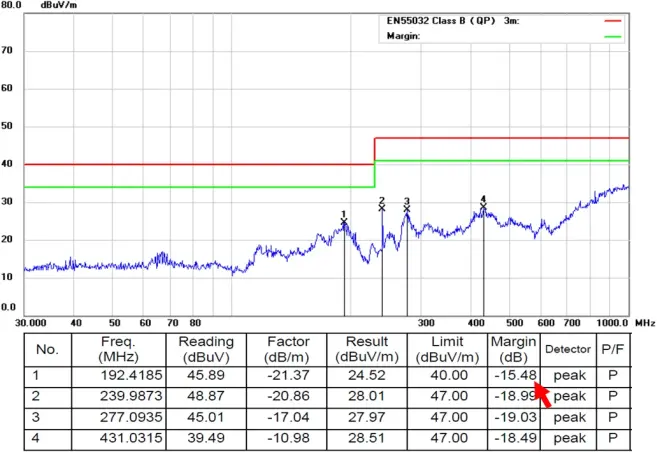Select peak marker 2 on the graph

pyautogui.click(x=382, y=207)
